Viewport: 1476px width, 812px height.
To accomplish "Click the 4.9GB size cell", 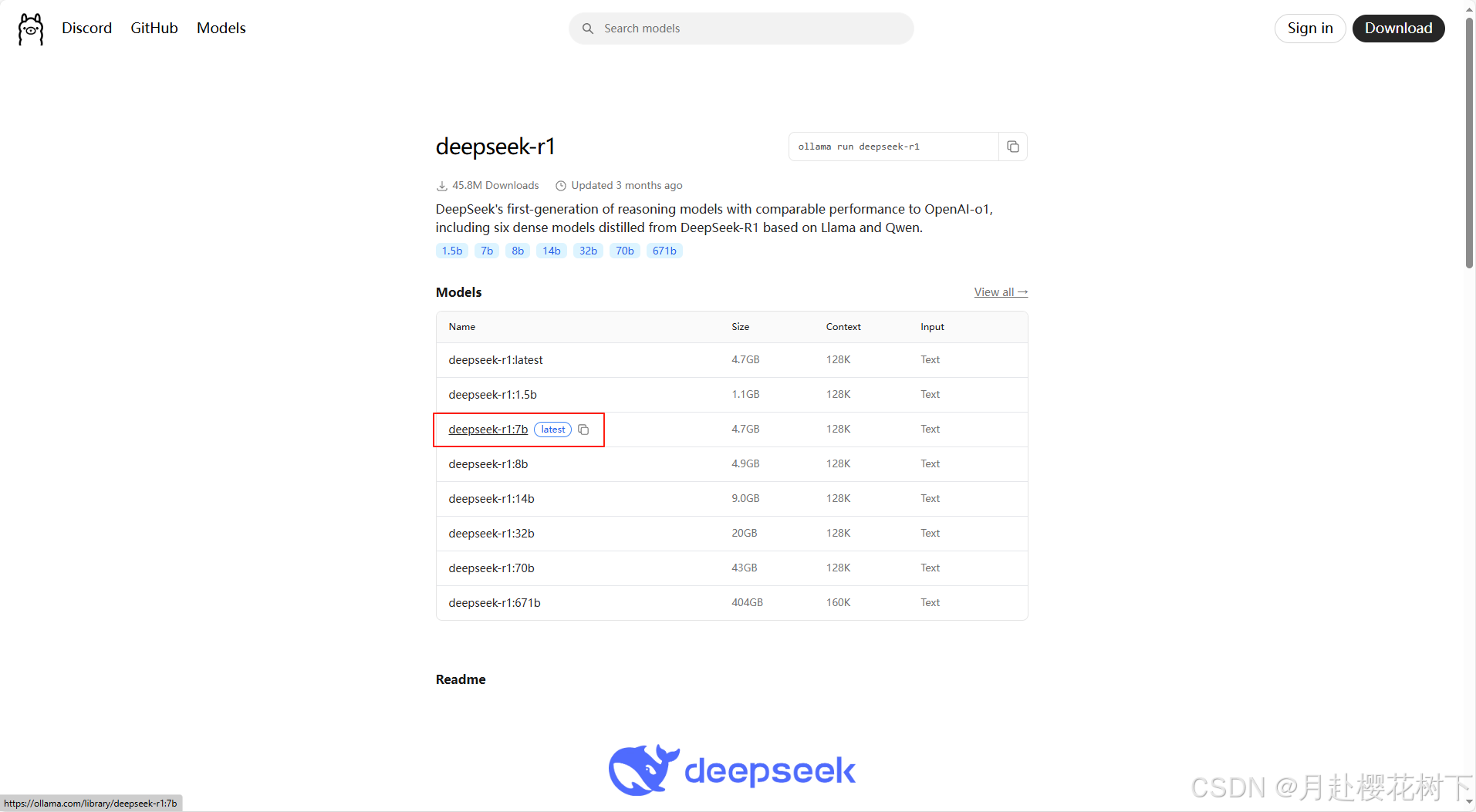I will point(745,463).
